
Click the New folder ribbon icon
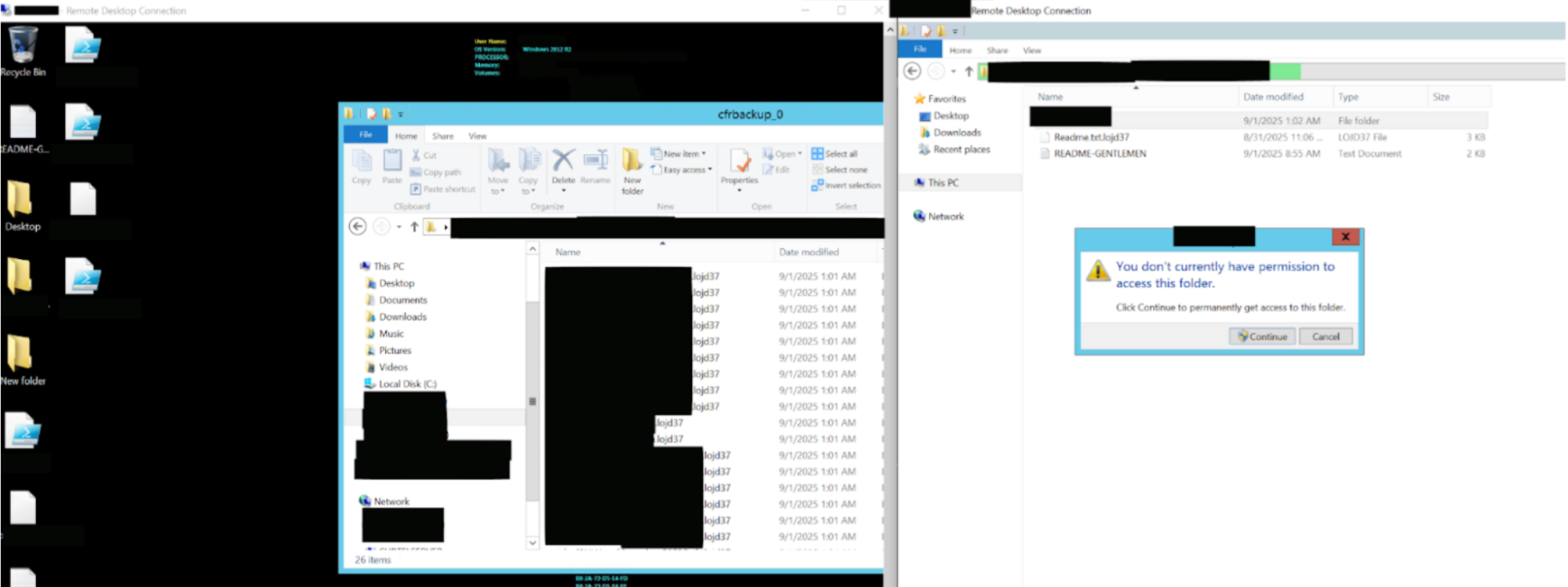pyautogui.click(x=632, y=171)
